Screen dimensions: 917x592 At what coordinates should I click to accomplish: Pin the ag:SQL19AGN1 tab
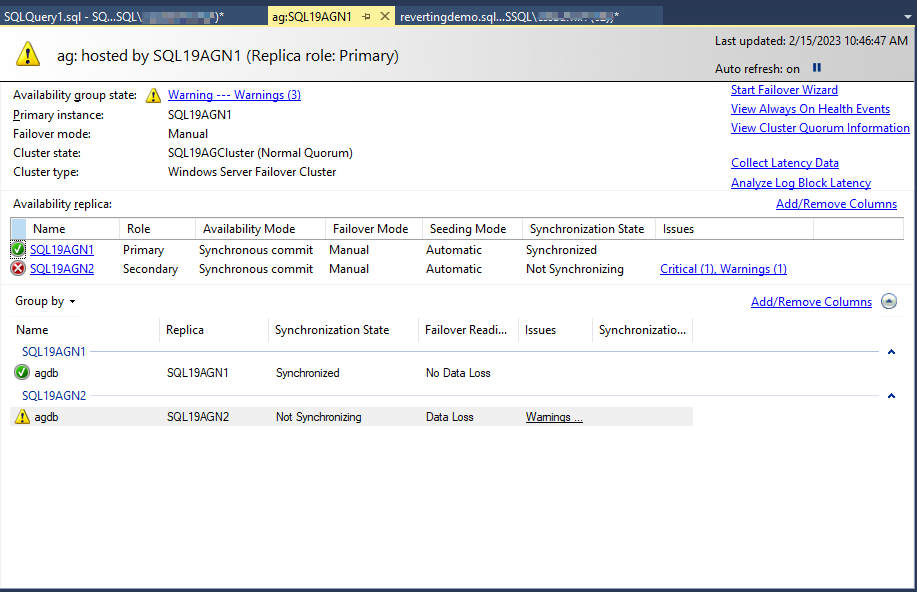(x=367, y=17)
